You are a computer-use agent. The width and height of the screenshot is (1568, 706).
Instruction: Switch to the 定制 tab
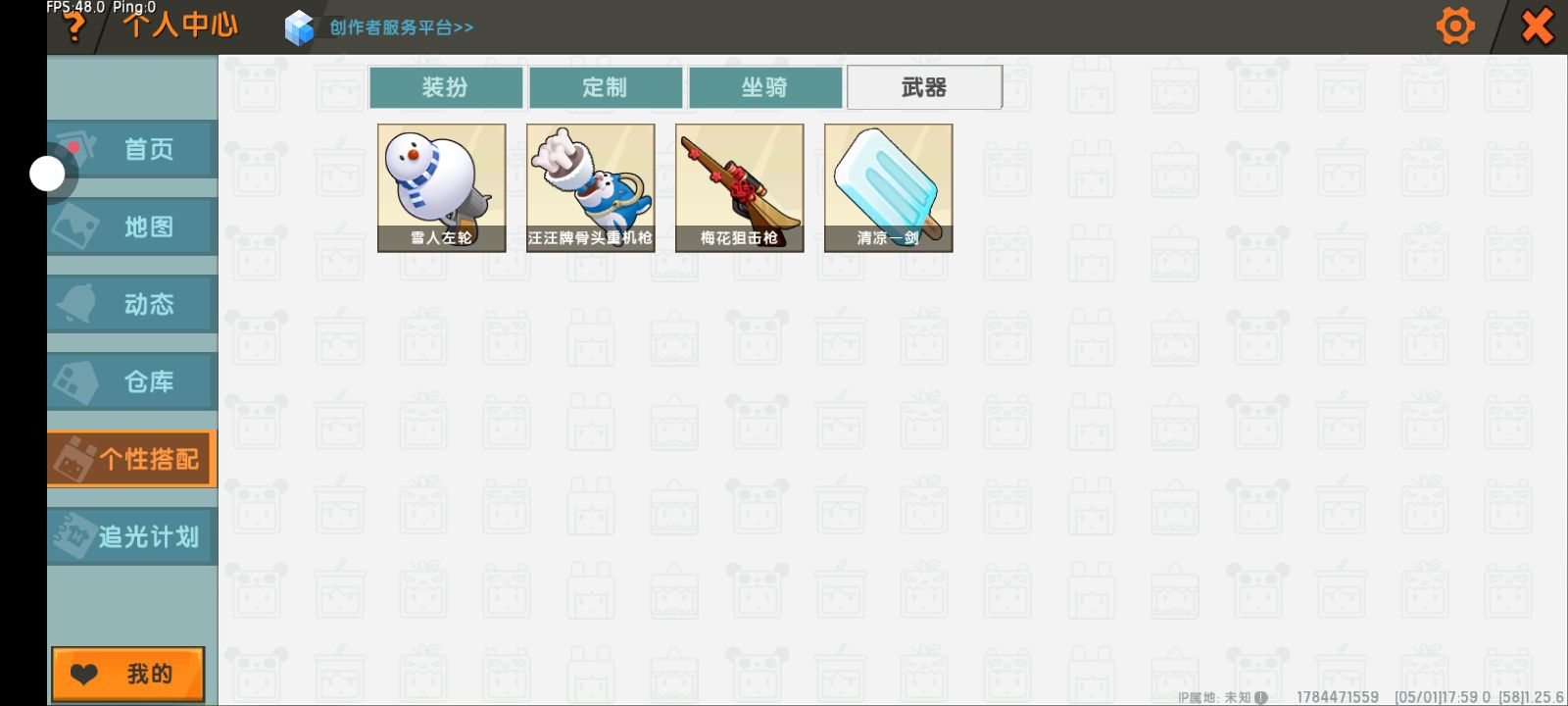point(605,87)
